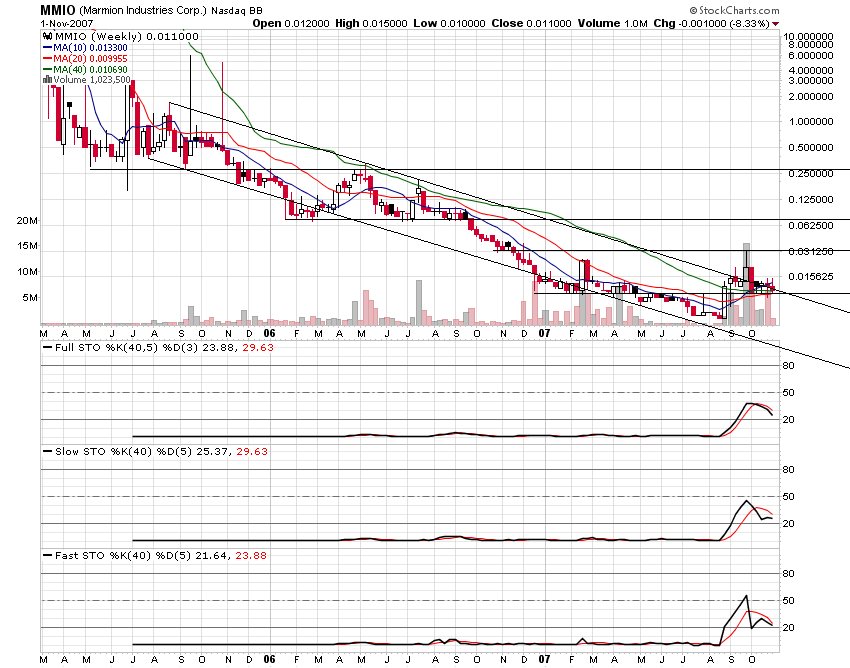Select the MMIO ticker symbol title

tap(59, 10)
